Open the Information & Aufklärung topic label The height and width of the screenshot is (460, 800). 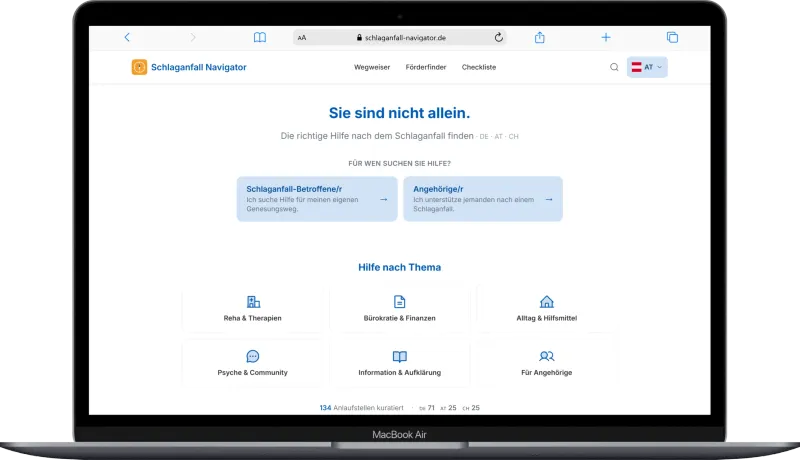(399, 372)
